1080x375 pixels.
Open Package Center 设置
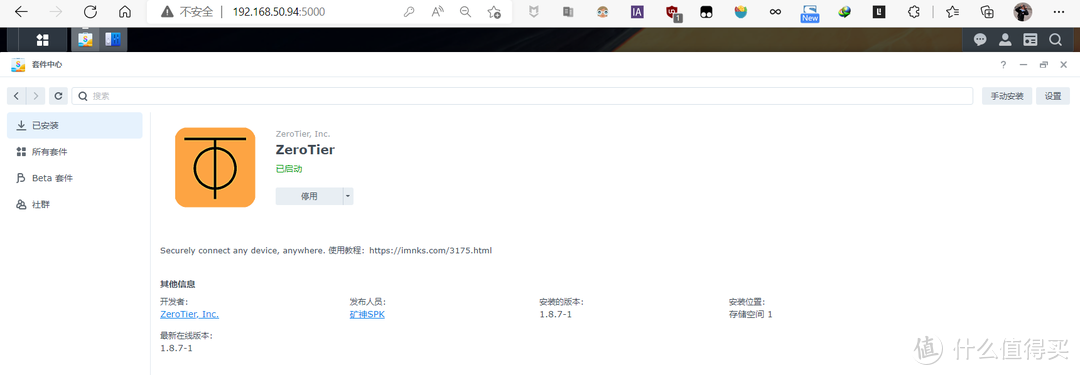point(1053,97)
